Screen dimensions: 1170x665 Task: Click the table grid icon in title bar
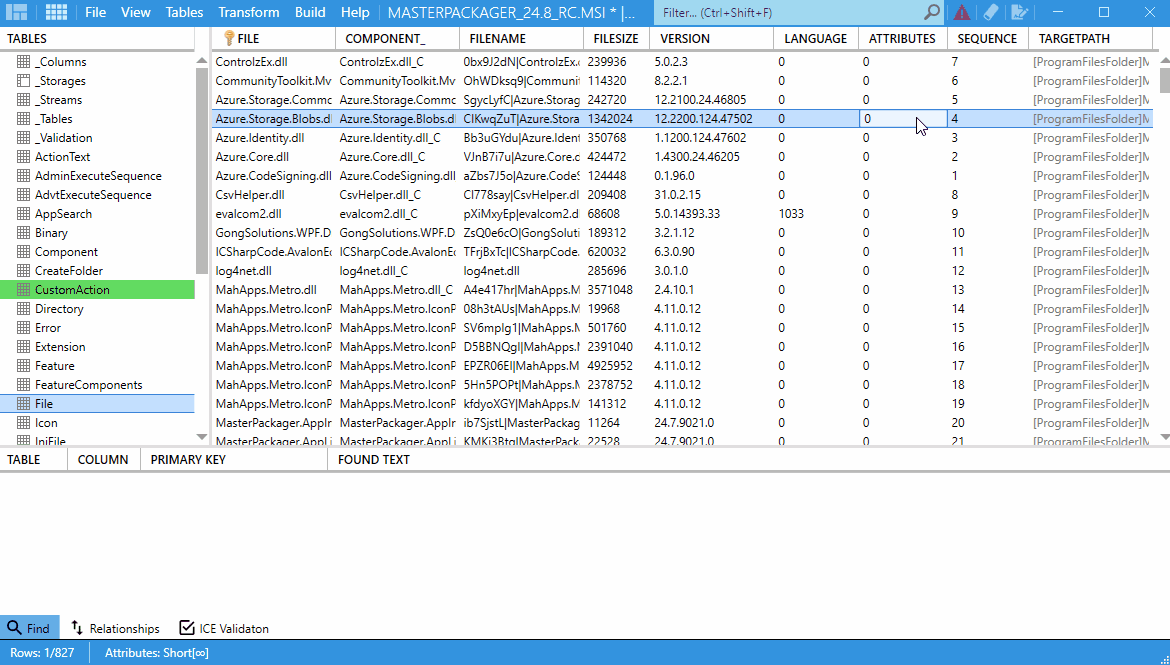[56, 12]
